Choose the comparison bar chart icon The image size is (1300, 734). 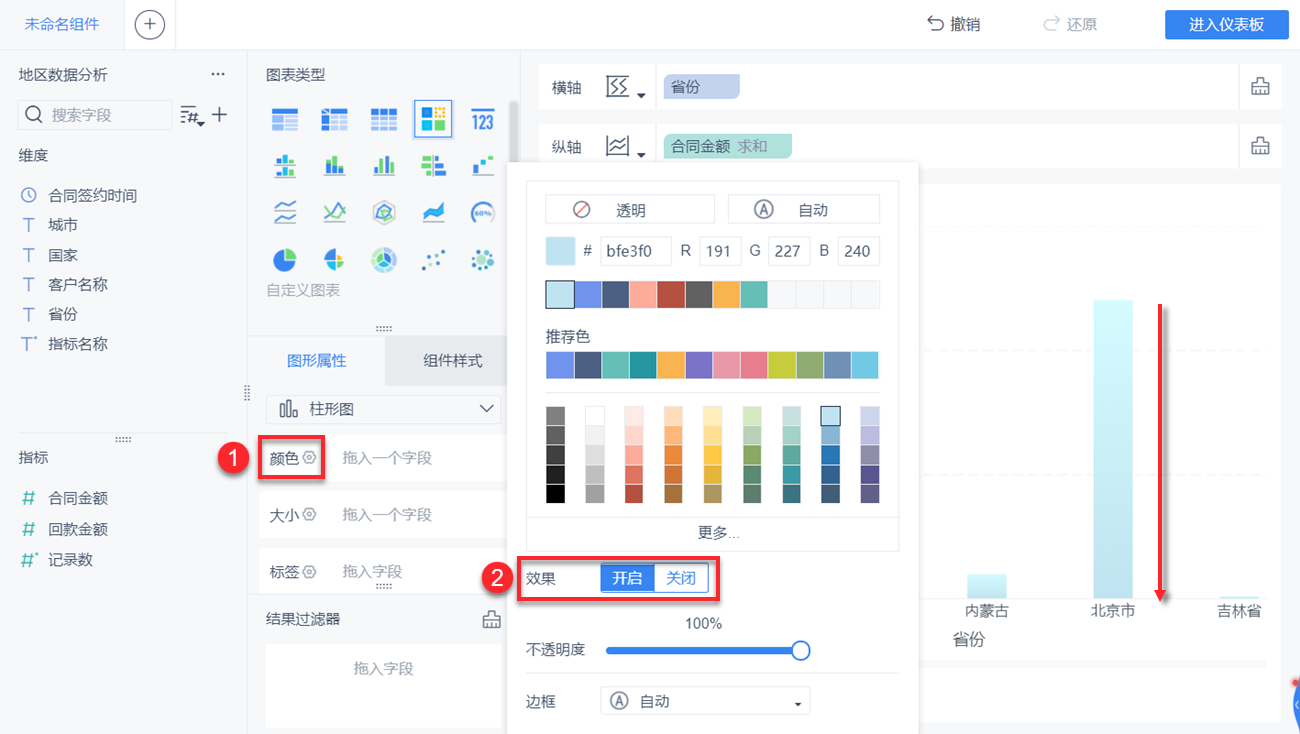[433, 165]
